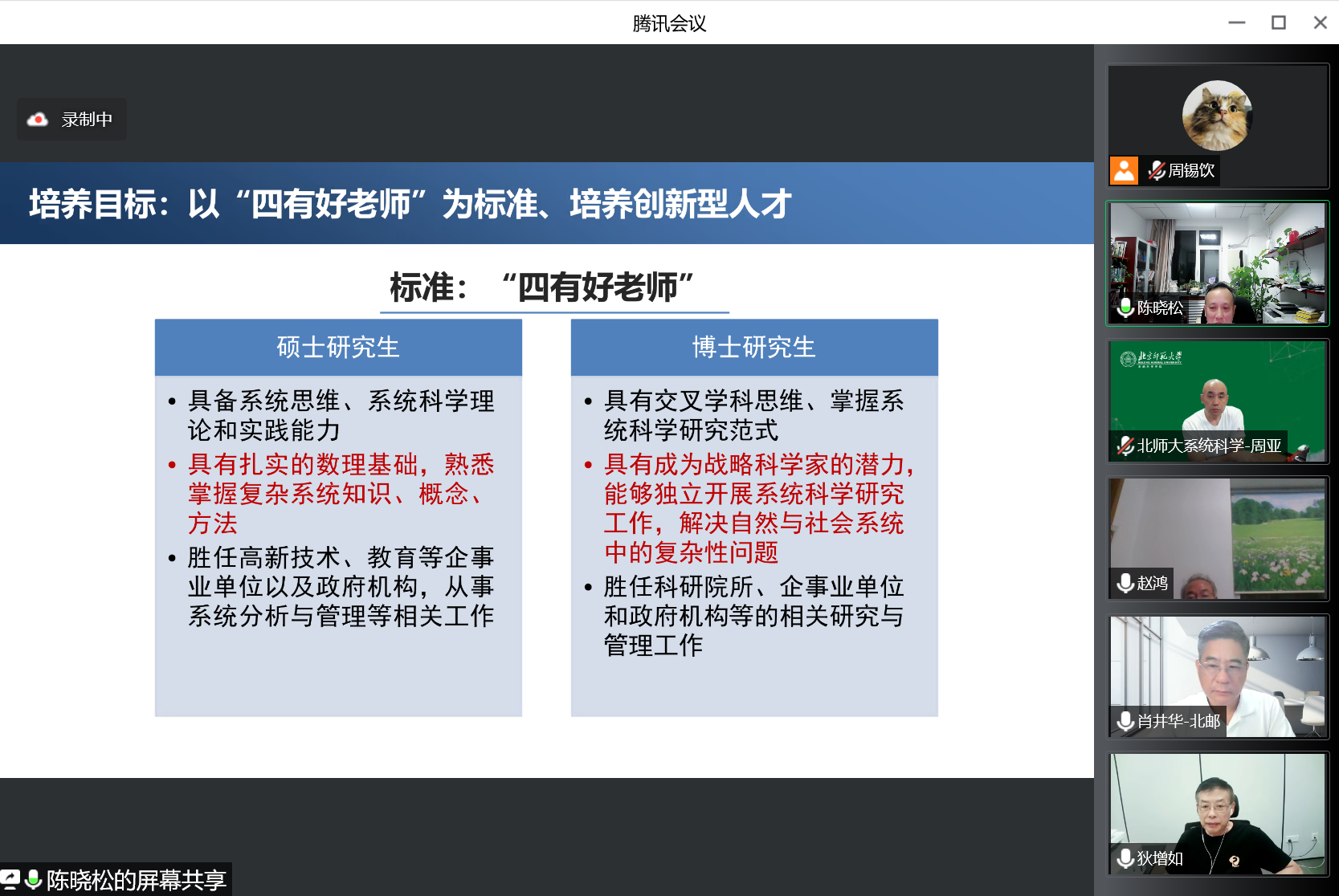Click the mic icon in 陈晓松的屏幕共享 label
The height and width of the screenshot is (896, 1339).
[x=34, y=879]
